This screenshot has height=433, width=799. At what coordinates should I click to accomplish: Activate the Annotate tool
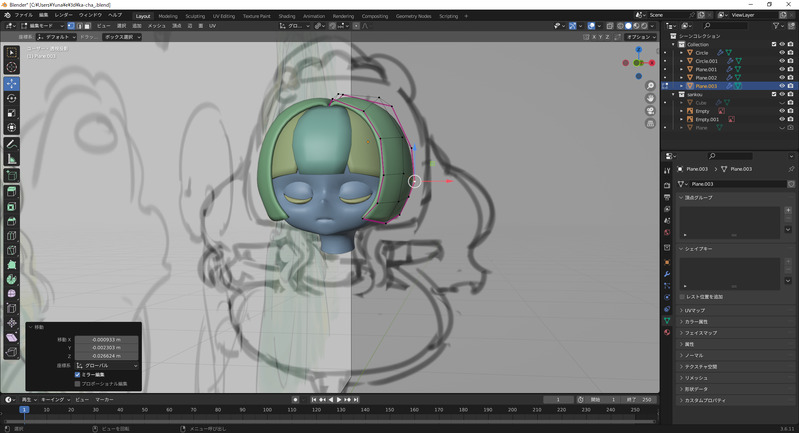(12, 143)
